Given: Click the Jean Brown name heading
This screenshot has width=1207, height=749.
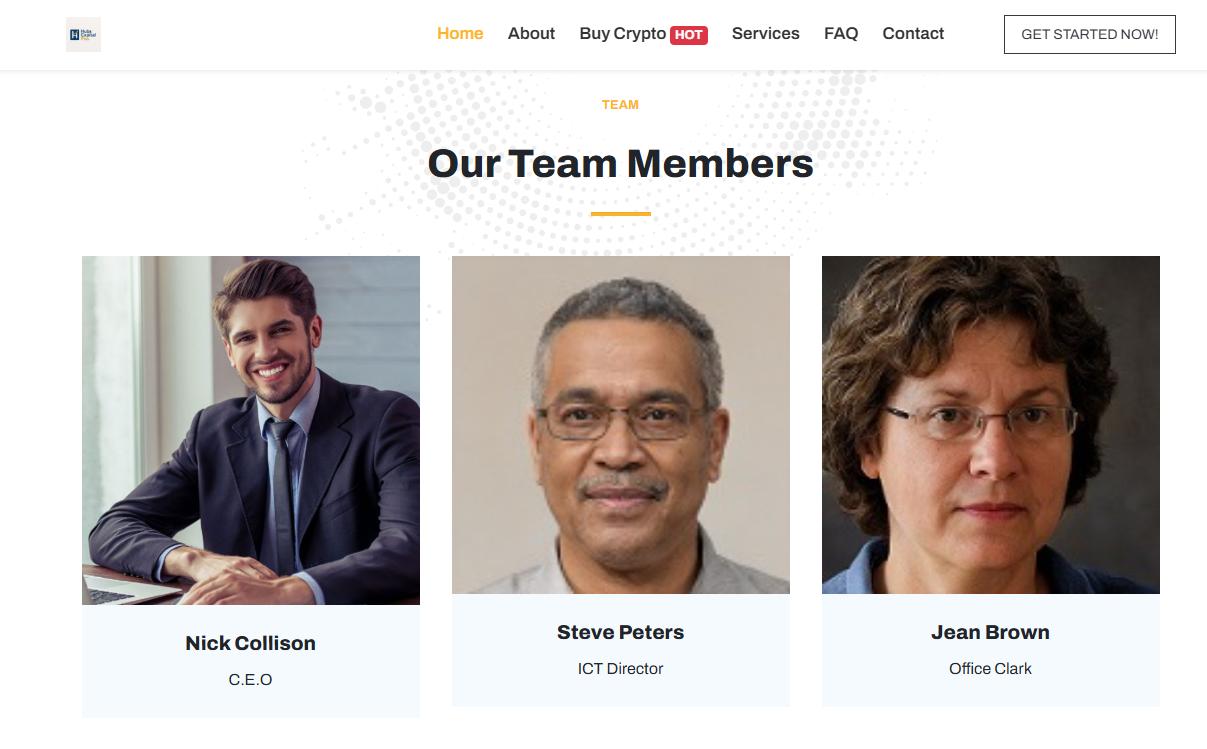Looking at the screenshot, I should coord(991,633).
